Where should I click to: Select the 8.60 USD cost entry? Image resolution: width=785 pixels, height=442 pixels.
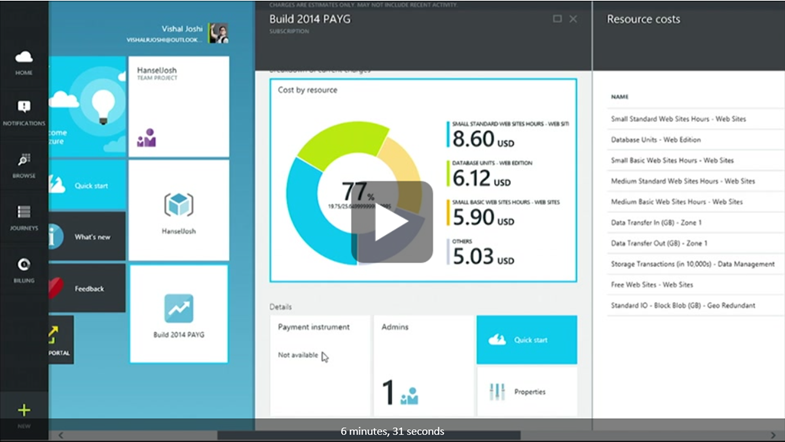508,135
